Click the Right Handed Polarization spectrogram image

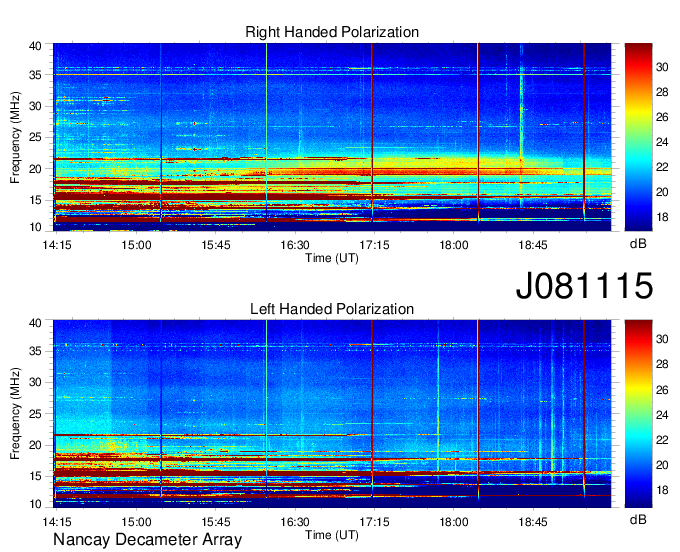click(x=332, y=137)
